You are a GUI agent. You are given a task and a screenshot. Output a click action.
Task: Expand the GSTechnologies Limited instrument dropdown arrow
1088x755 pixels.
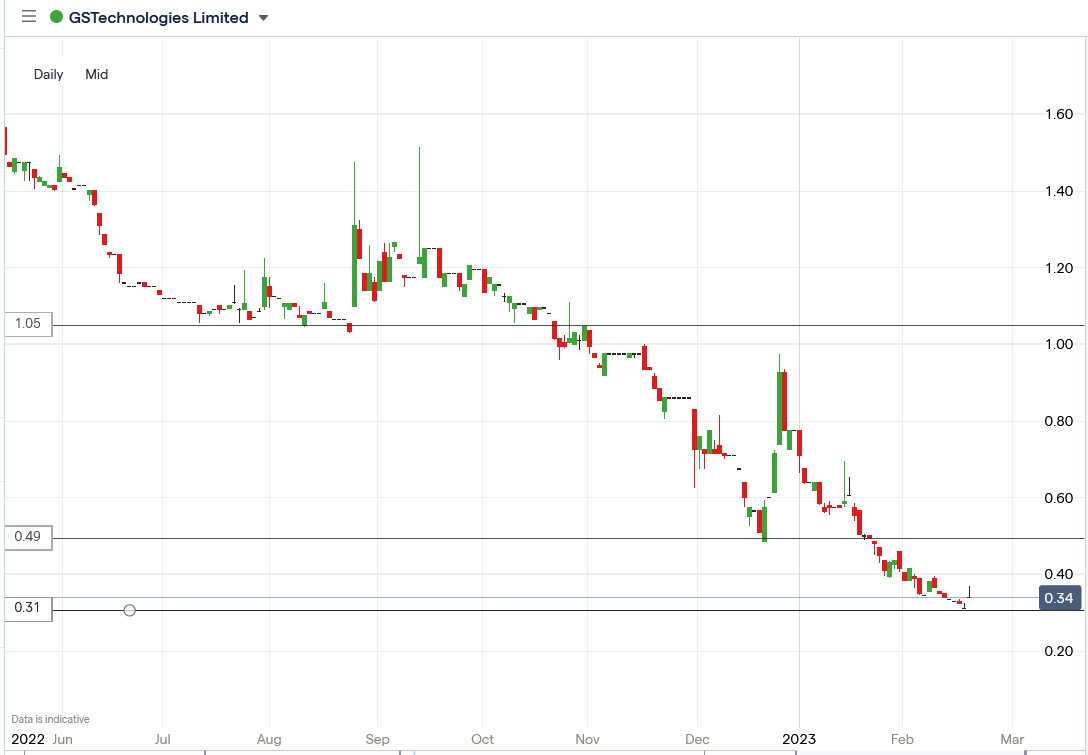(x=264, y=18)
